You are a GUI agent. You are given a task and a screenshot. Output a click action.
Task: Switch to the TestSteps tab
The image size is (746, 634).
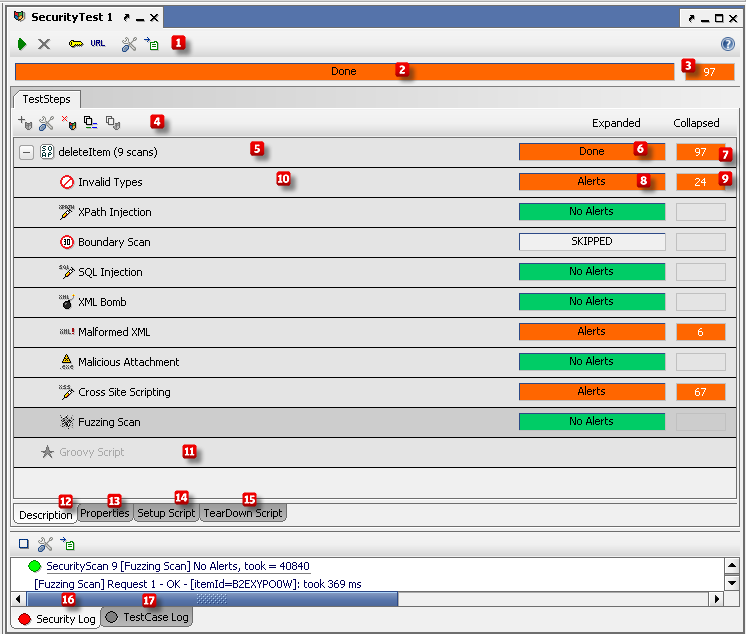coord(47,99)
